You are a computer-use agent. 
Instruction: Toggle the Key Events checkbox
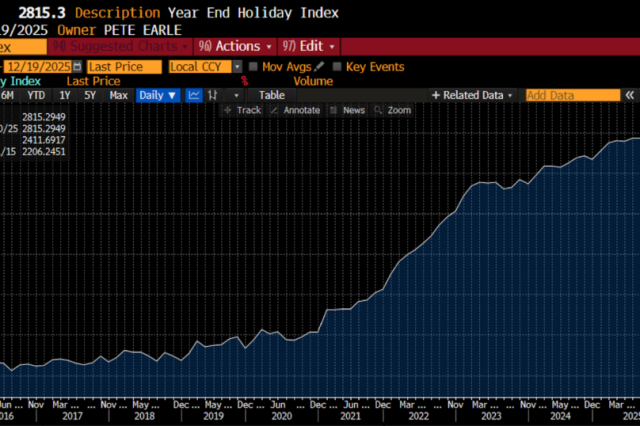click(x=337, y=67)
